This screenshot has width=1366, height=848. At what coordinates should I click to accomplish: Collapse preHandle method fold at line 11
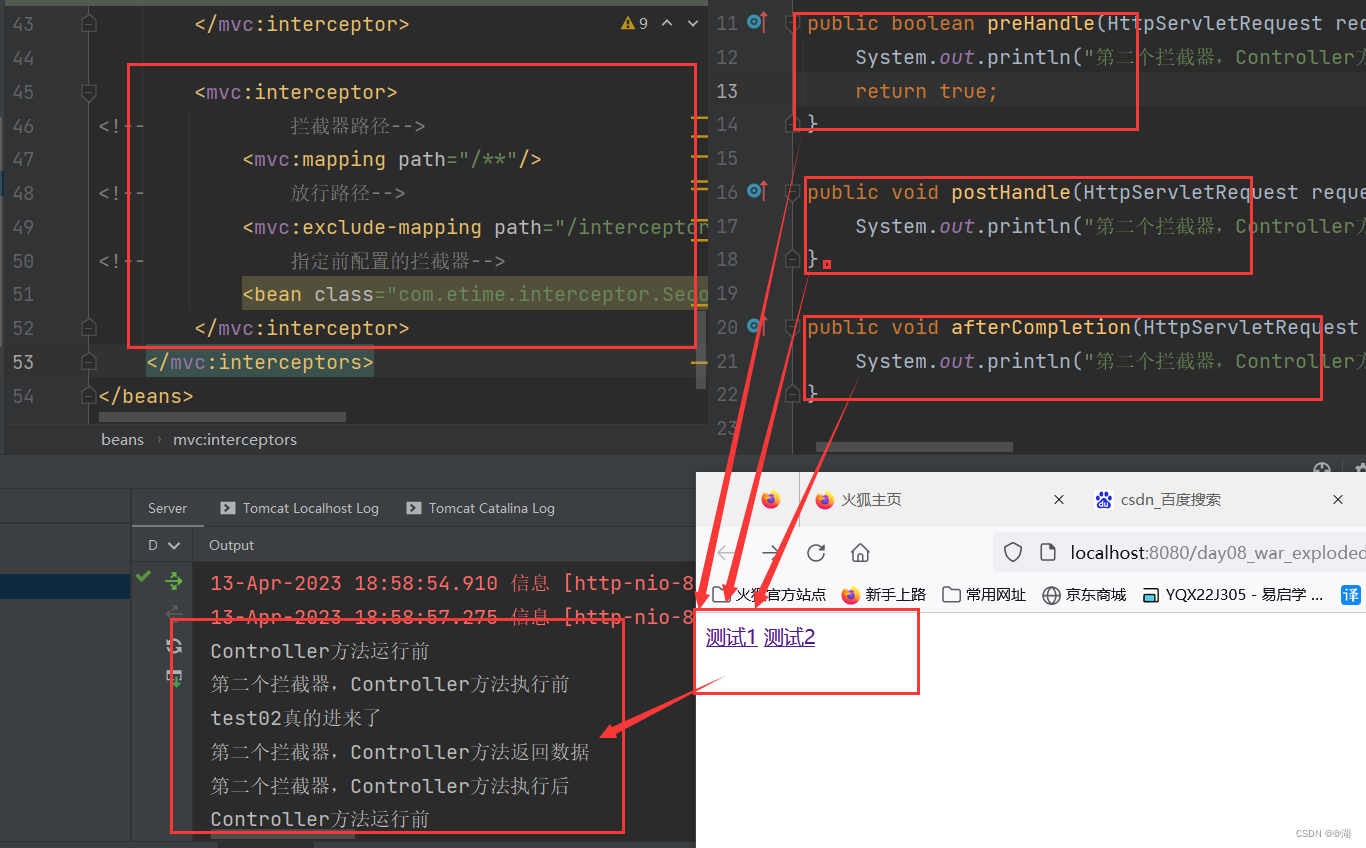pyautogui.click(x=794, y=22)
